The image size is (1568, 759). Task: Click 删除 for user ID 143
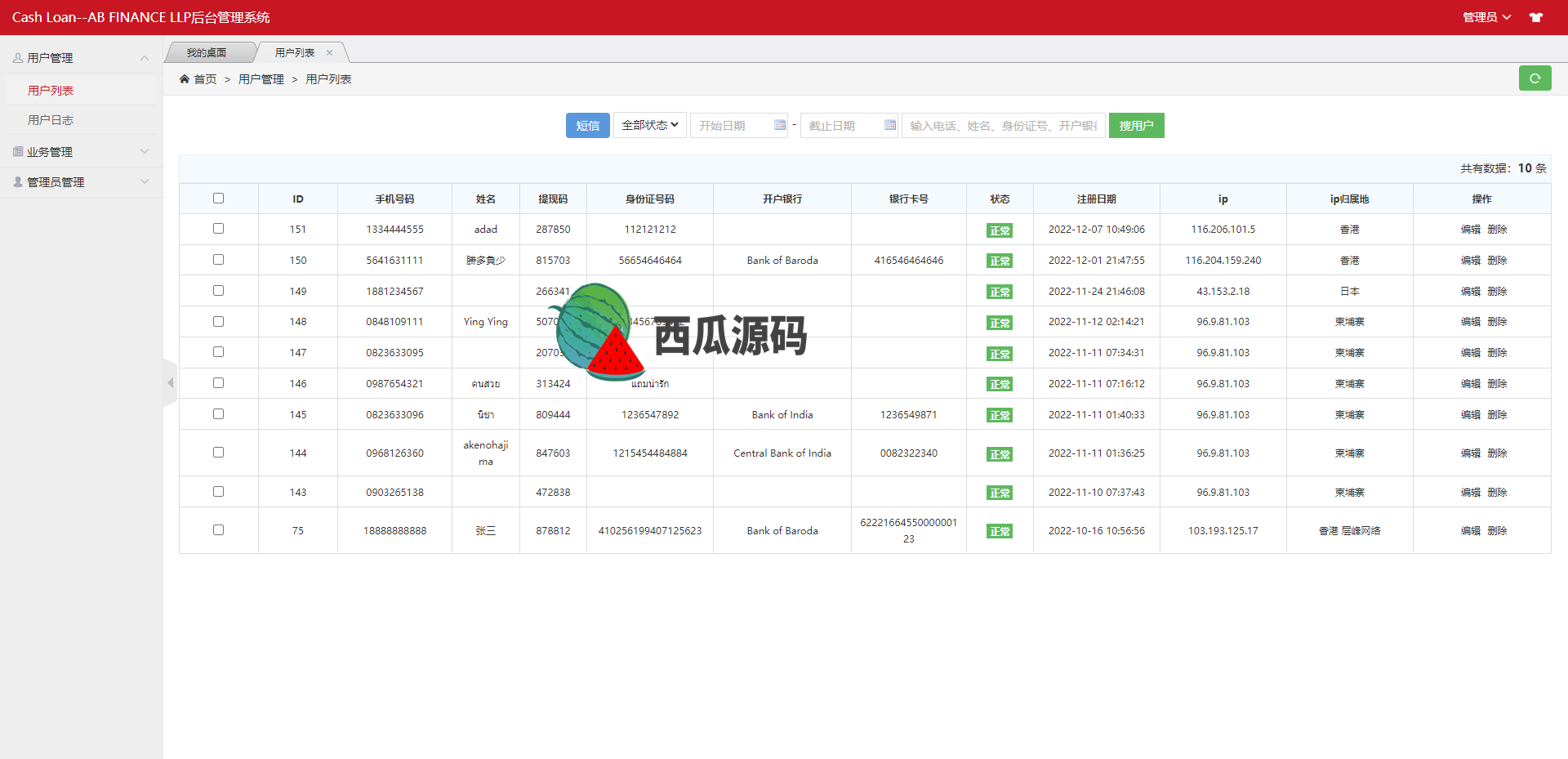[x=1497, y=493]
